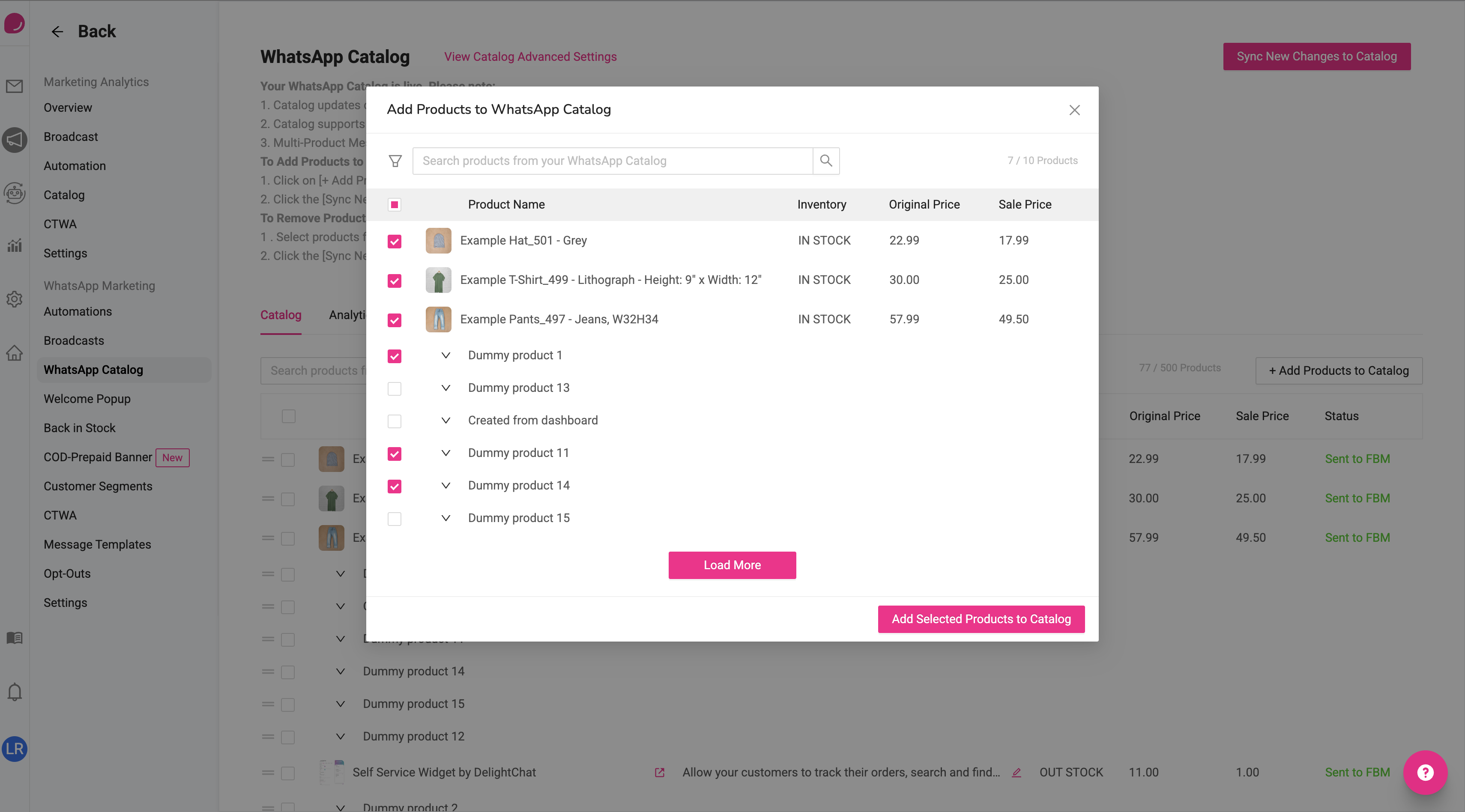Expand Dummy product 15 in background table
1465x812 pixels.
click(x=341, y=704)
